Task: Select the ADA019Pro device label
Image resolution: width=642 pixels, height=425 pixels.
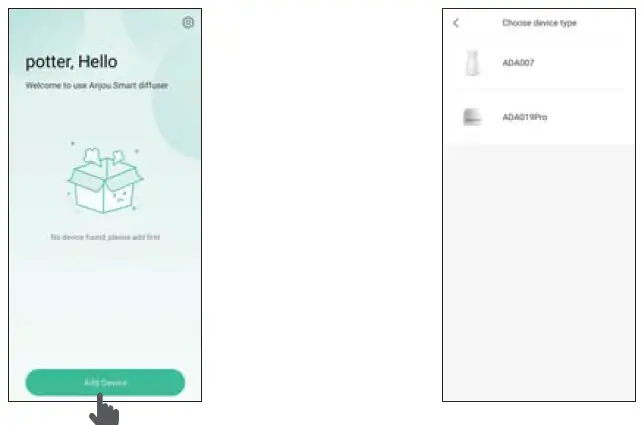Action: 524,117
